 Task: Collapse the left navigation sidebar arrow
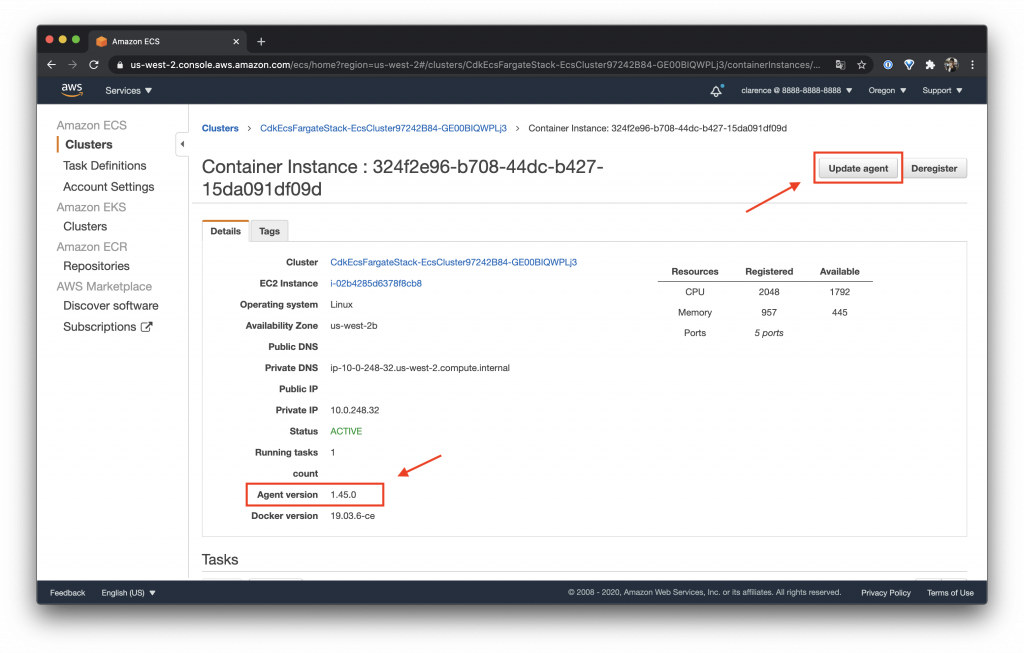click(182, 144)
